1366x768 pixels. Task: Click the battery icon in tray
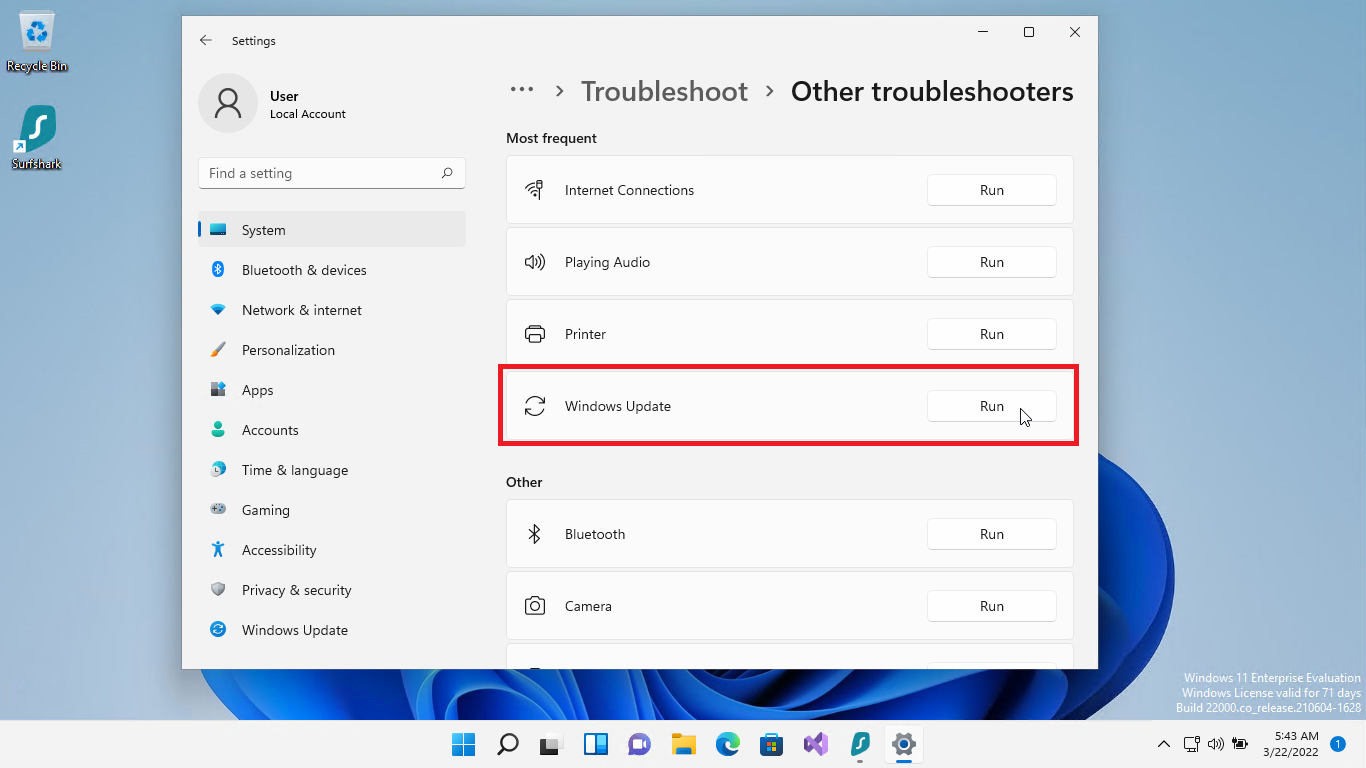[x=1241, y=744]
